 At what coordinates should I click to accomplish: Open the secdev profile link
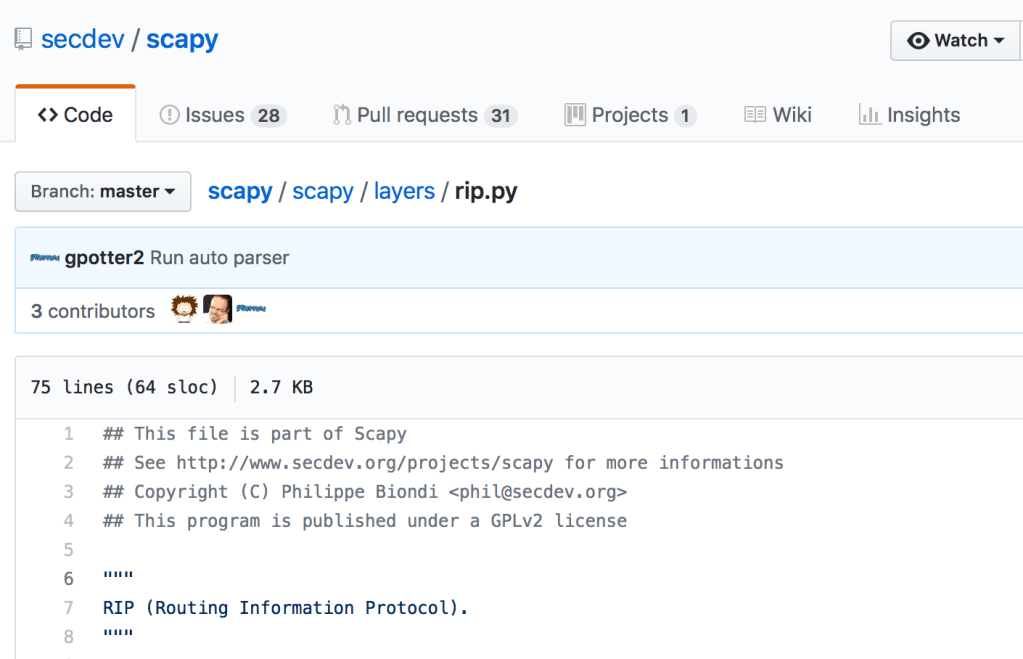(82, 38)
